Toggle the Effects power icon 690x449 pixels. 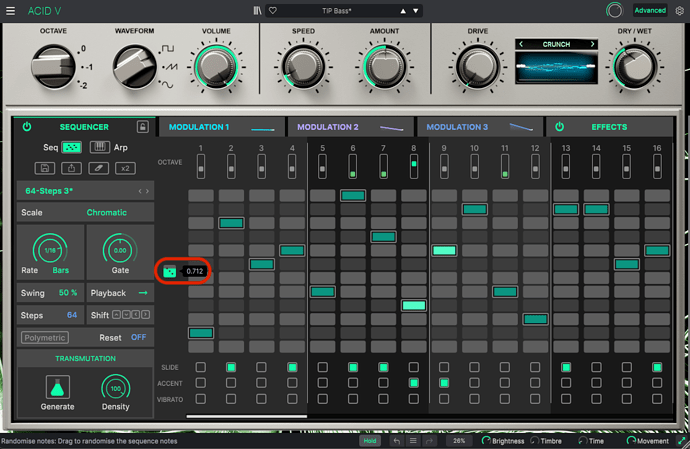coord(559,127)
